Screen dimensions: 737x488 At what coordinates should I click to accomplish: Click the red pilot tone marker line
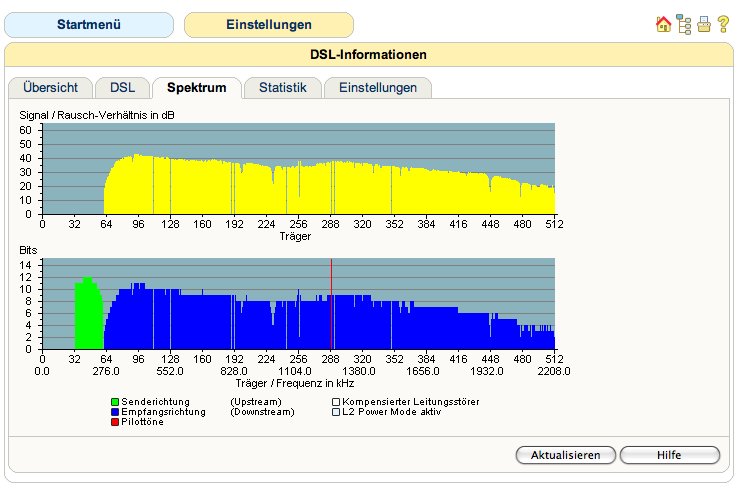[331, 304]
